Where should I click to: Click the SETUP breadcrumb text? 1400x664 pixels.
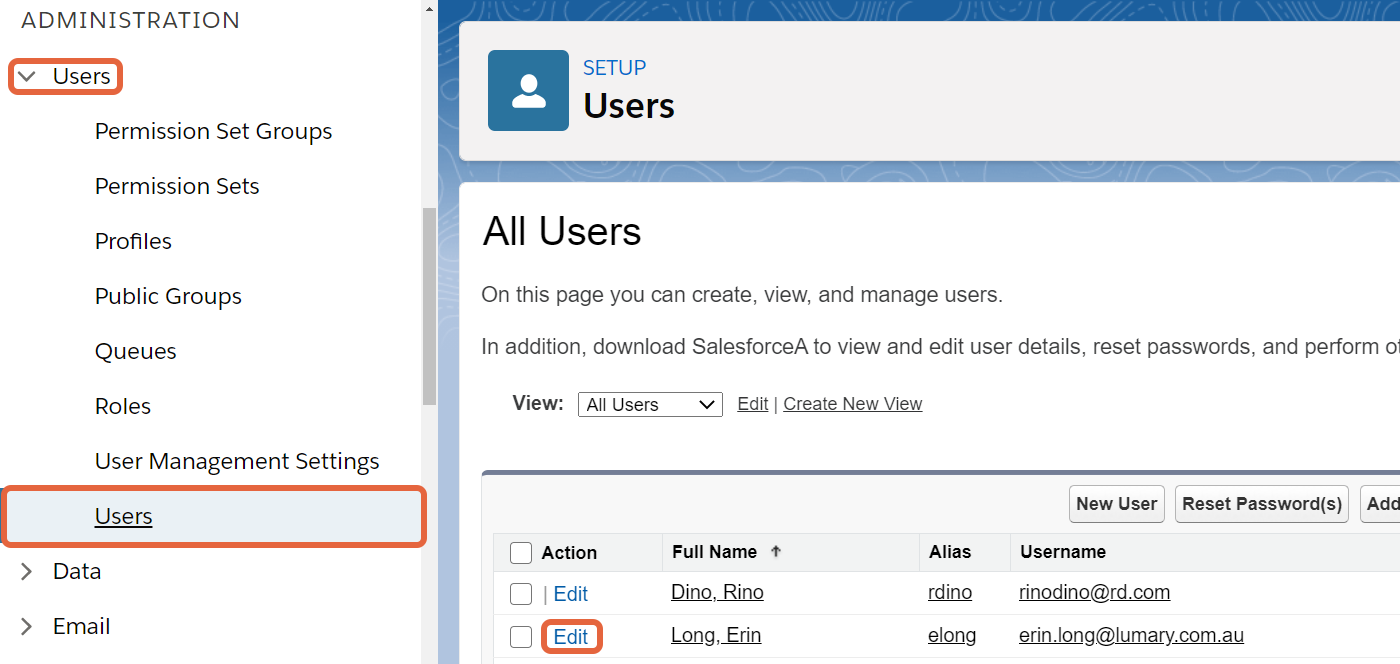[x=614, y=68]
